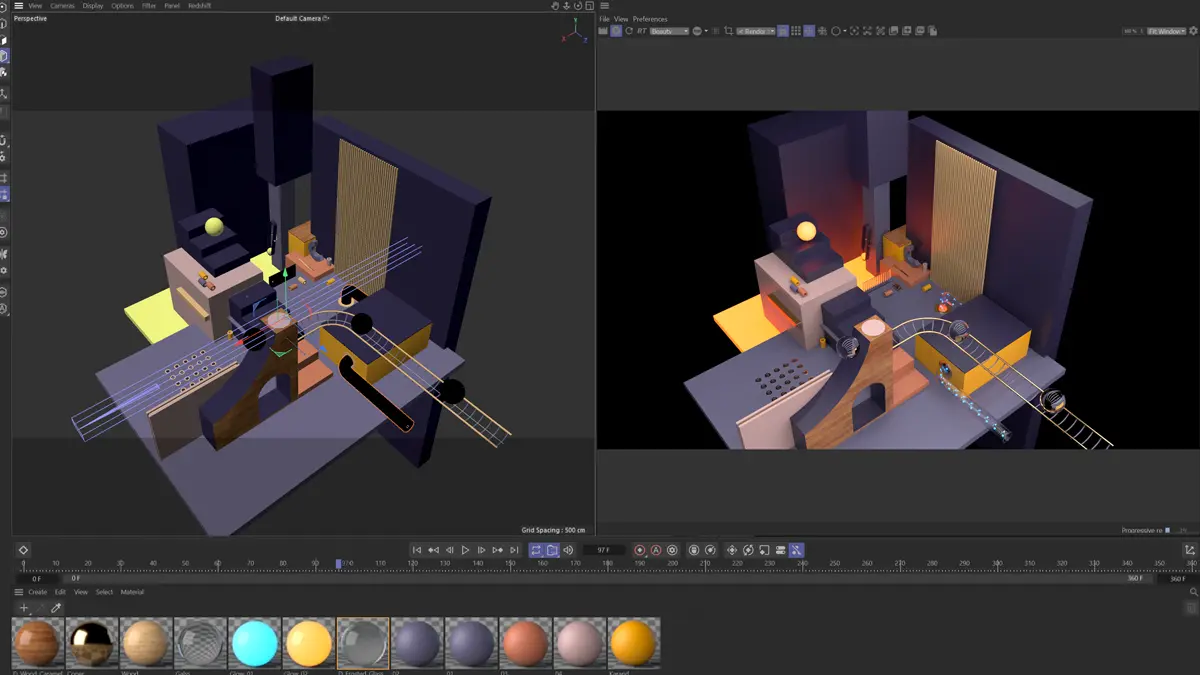Open RenderView settings gear icon

click(x=1193, y=31)
